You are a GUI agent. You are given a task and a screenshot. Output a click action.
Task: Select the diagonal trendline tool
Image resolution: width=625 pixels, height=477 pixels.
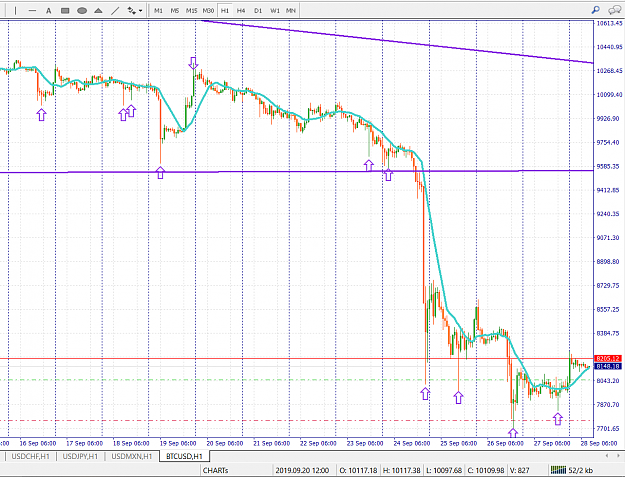coord(115,10)
